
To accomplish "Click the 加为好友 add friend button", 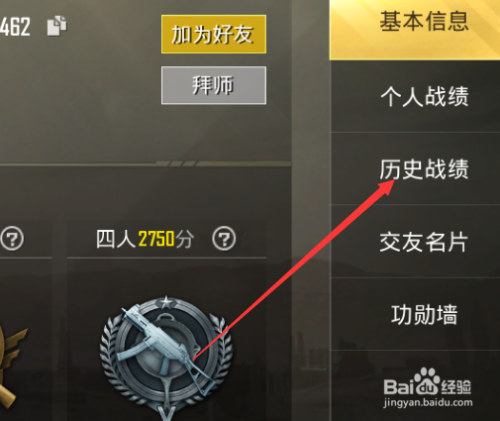I will click(x=213, y=34).
